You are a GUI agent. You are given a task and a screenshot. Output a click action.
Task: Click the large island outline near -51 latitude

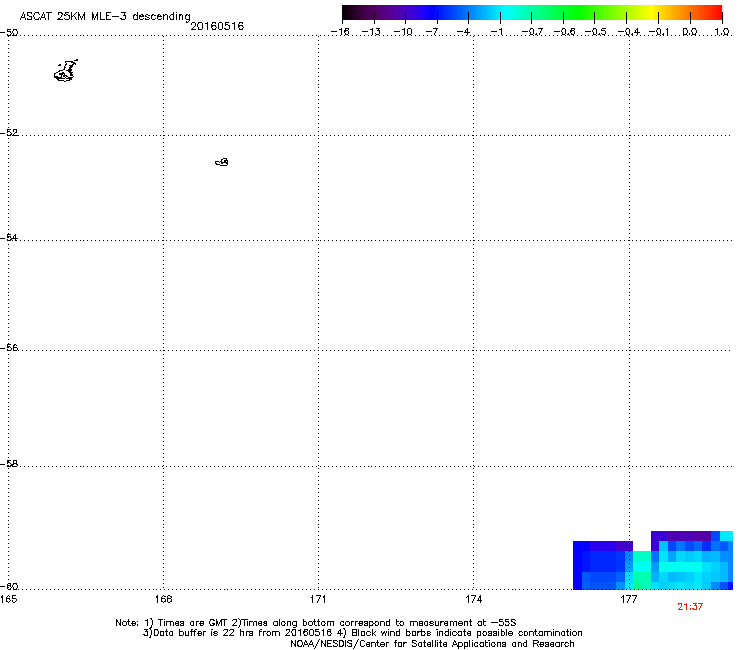tap(66, 71)
